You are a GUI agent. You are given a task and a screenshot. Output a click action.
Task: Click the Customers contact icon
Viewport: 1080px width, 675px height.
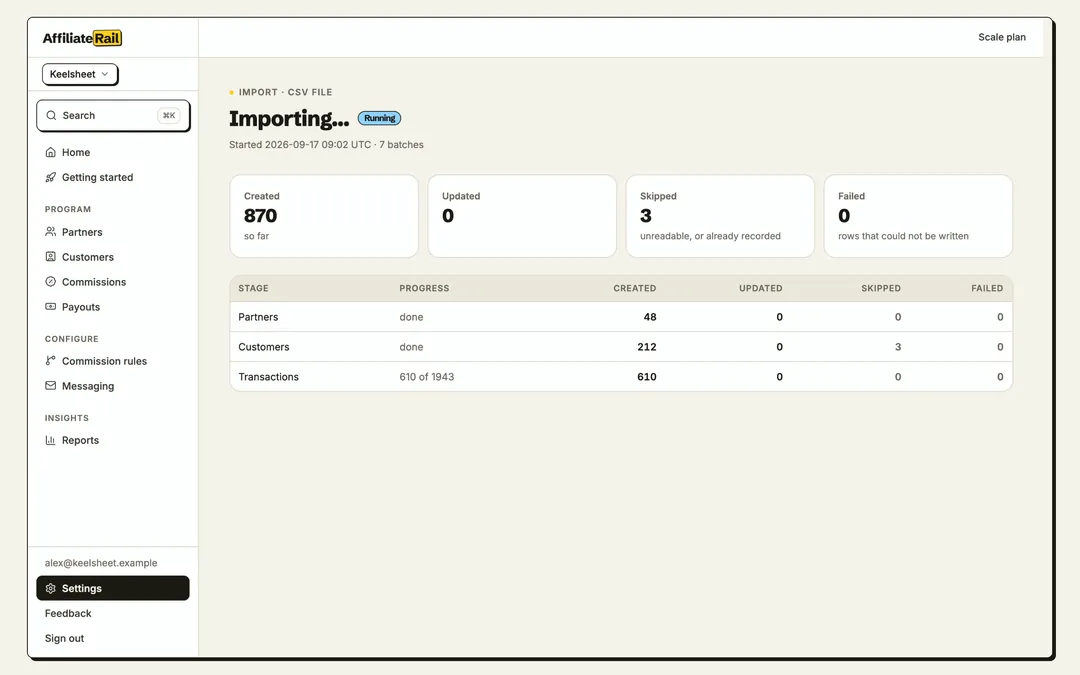click(x=50, y=257)
